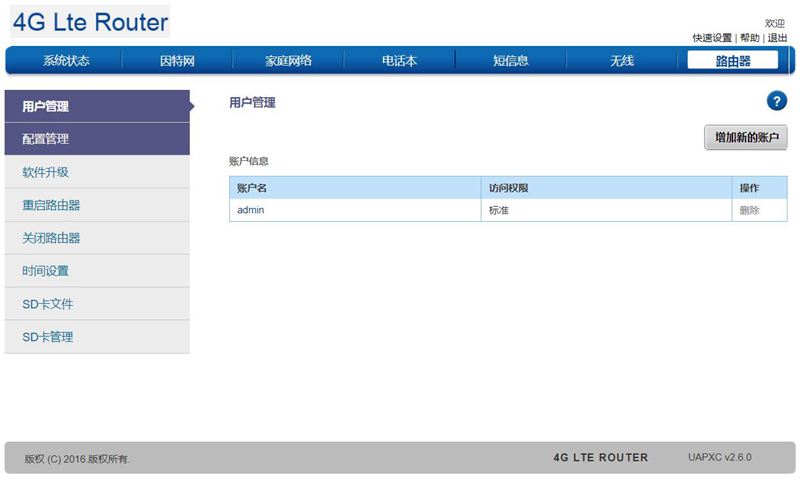Go to the 家庭网络 tab

coord(288,61)
